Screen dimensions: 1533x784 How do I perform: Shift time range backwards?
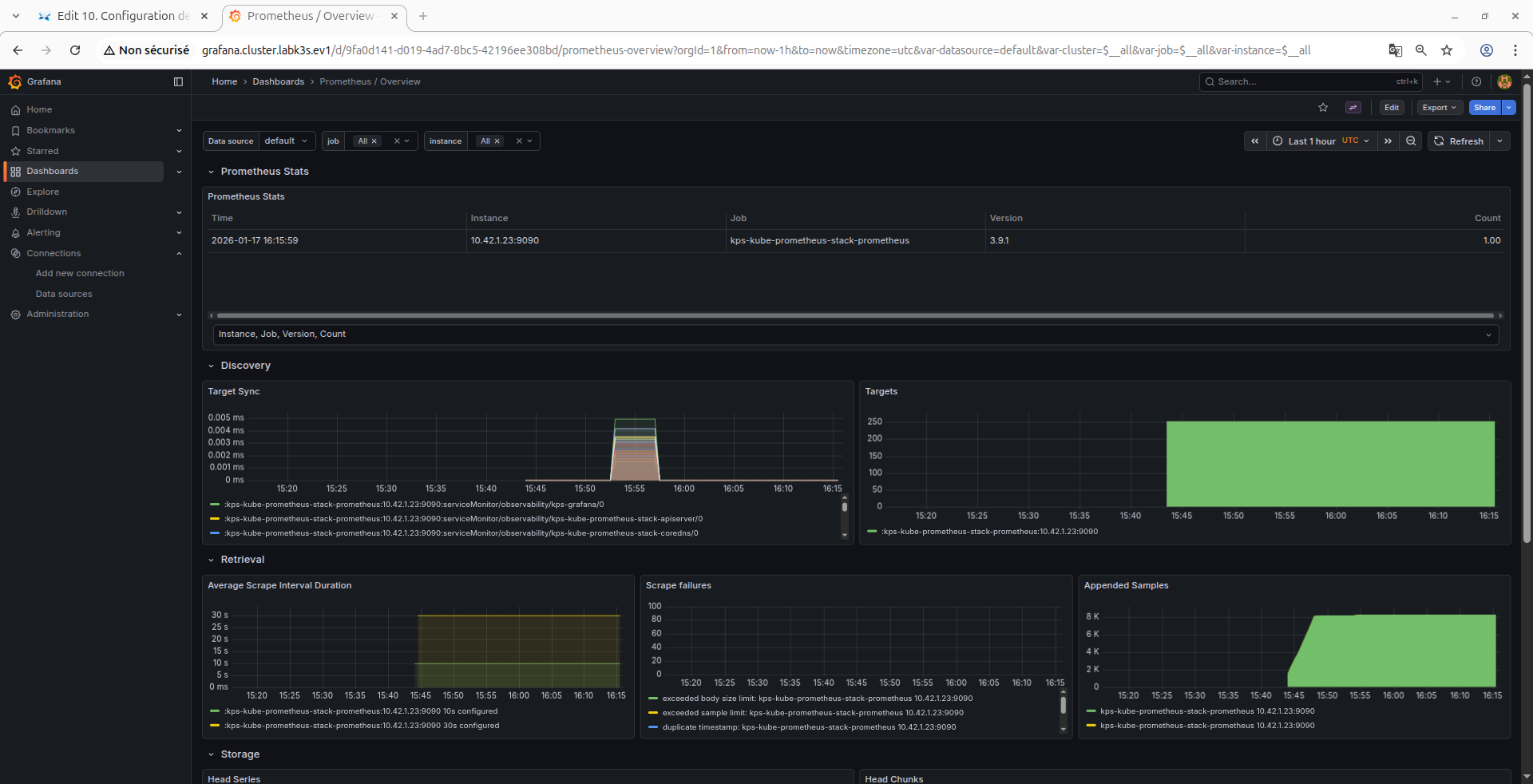point(1255,141)
